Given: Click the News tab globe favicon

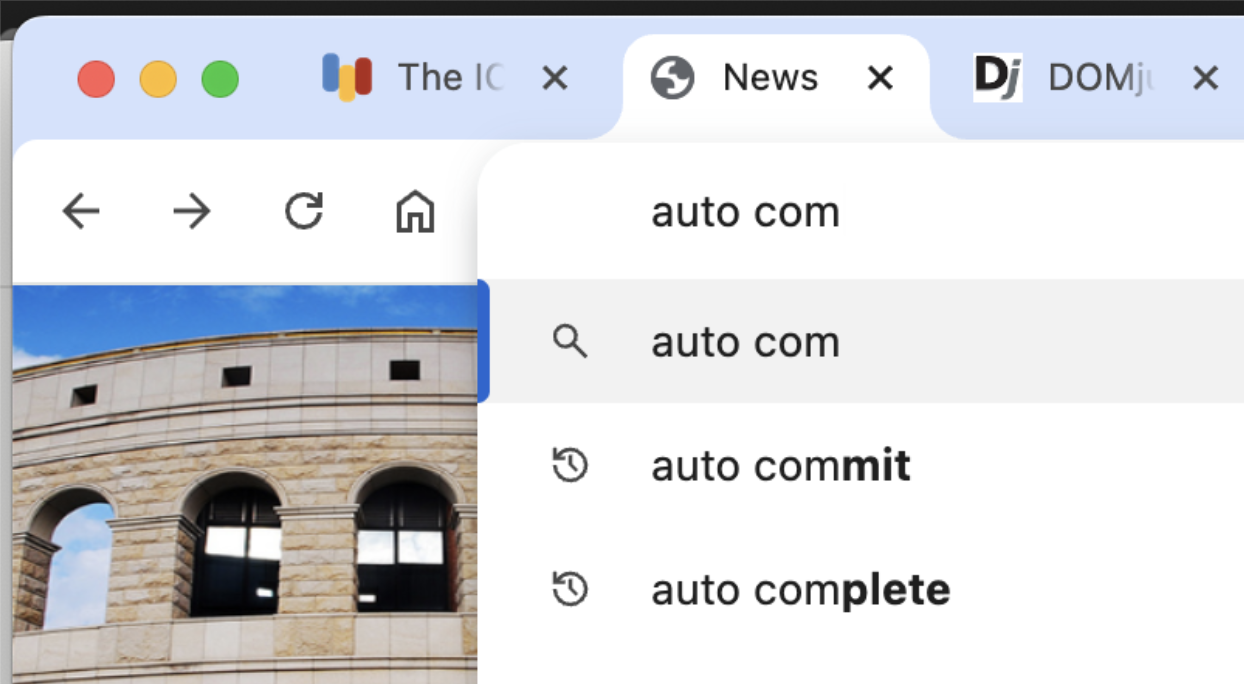Looking at the screenshot, I should pos(672,78).
